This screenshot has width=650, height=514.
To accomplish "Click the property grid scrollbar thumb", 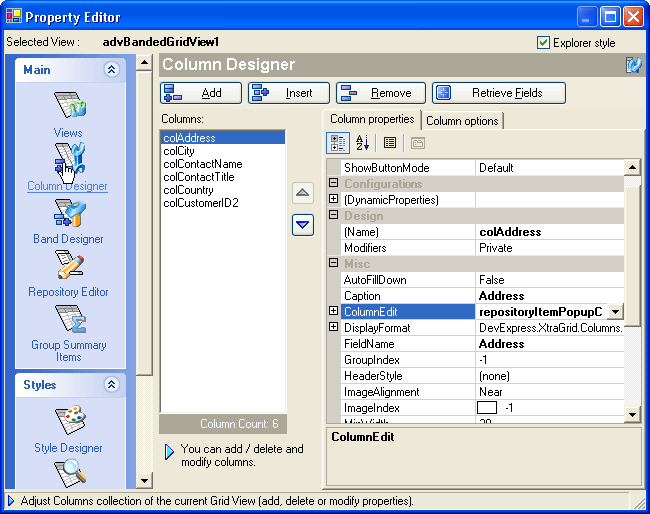I will click(x=633, y=256).
